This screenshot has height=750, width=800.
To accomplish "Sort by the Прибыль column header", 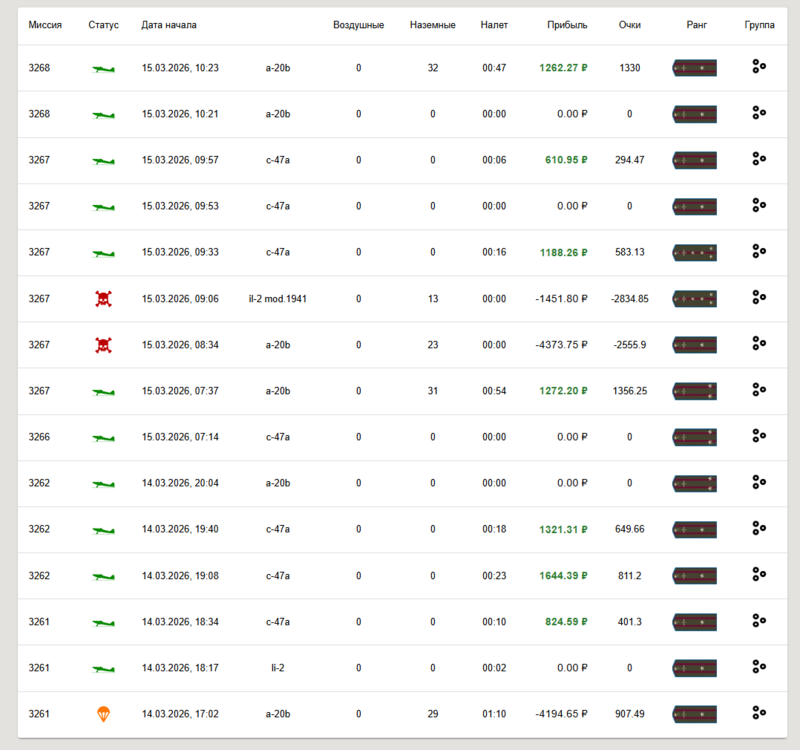I will click(567, 25).
